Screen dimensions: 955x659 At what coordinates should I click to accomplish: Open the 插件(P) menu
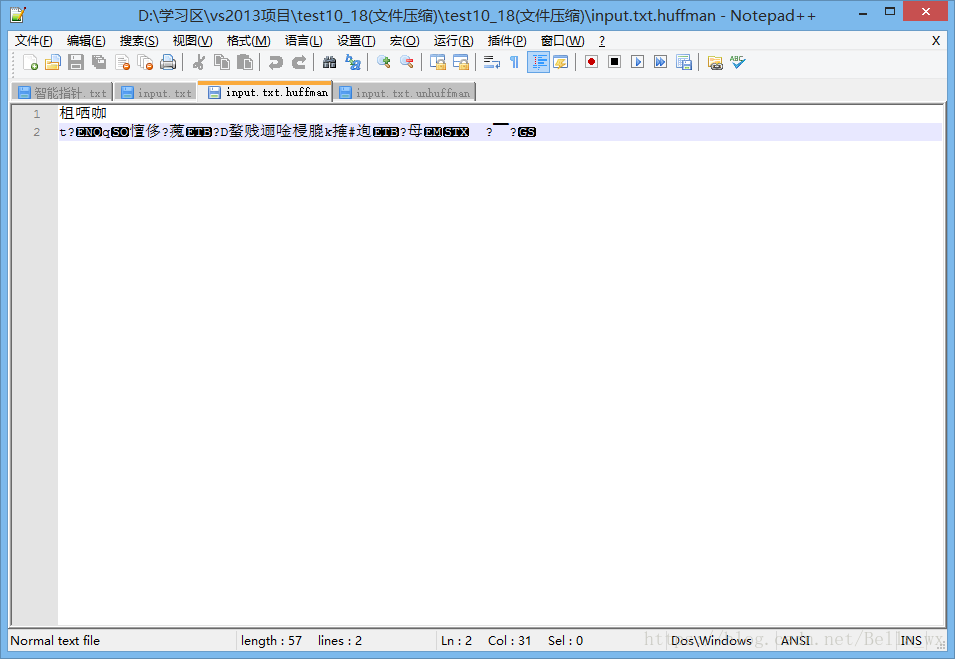click(507, 41)
